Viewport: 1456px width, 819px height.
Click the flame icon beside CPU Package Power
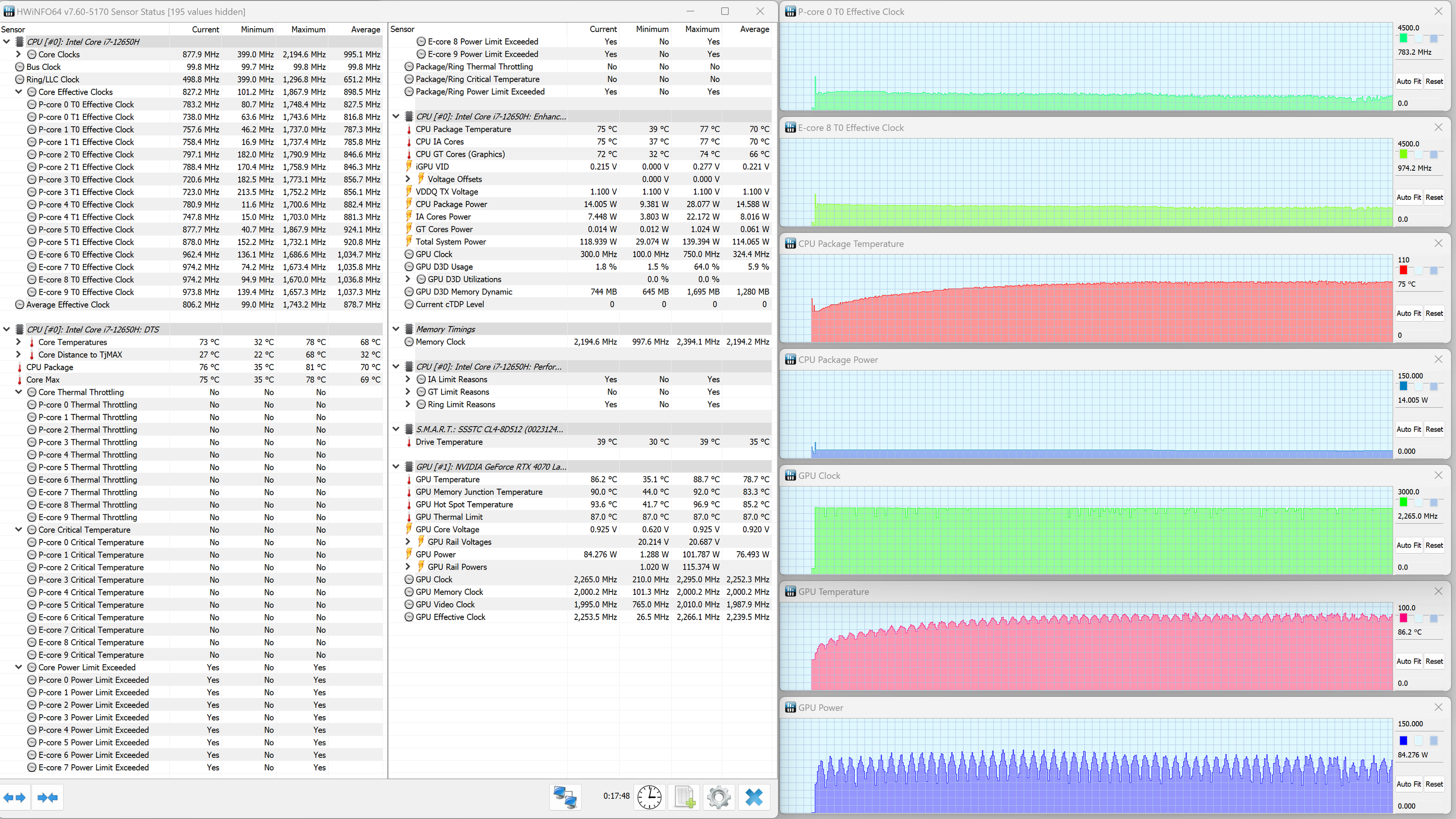409,204
